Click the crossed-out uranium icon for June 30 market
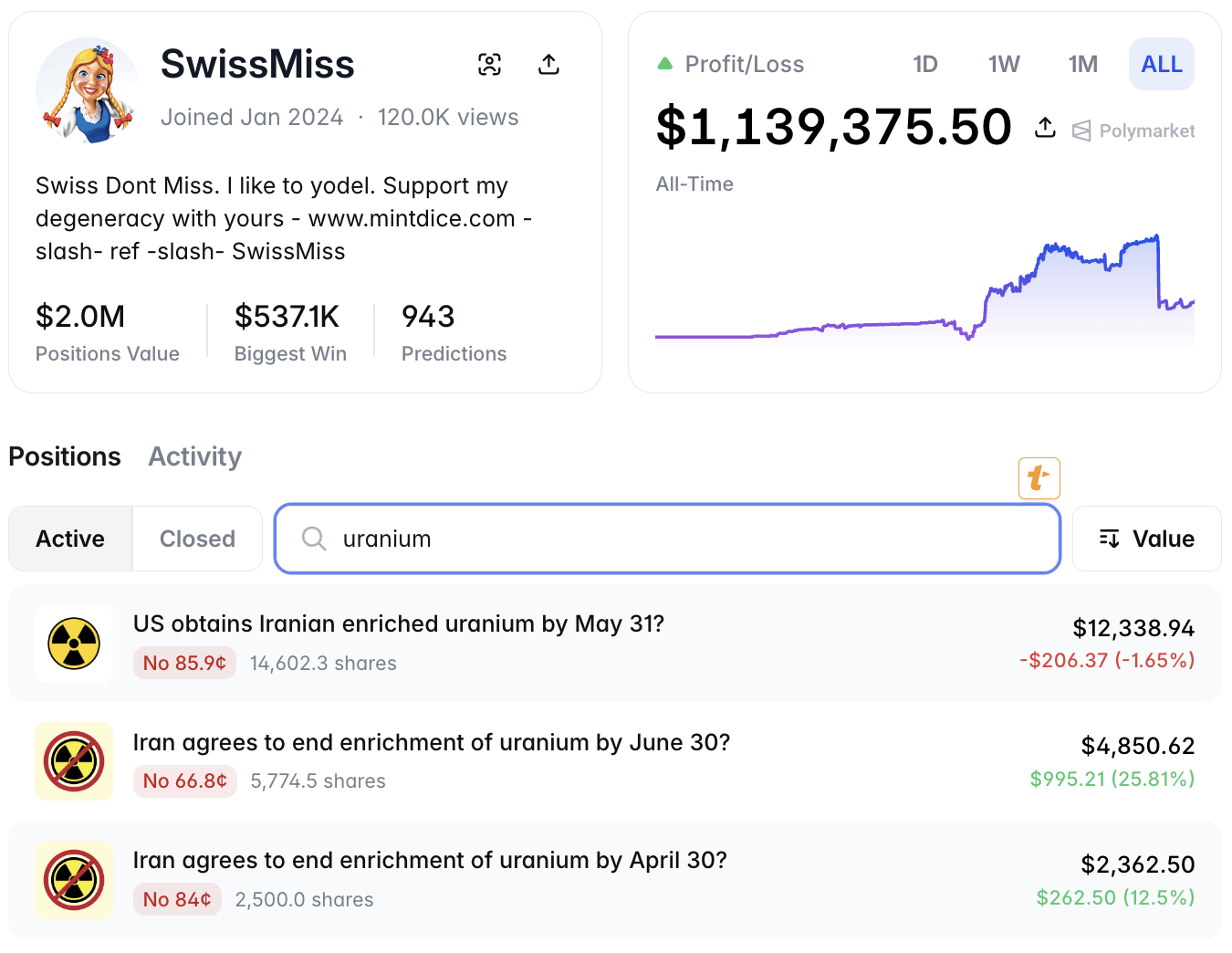Viewport: 1232px width, 953px height. point(73,760)
